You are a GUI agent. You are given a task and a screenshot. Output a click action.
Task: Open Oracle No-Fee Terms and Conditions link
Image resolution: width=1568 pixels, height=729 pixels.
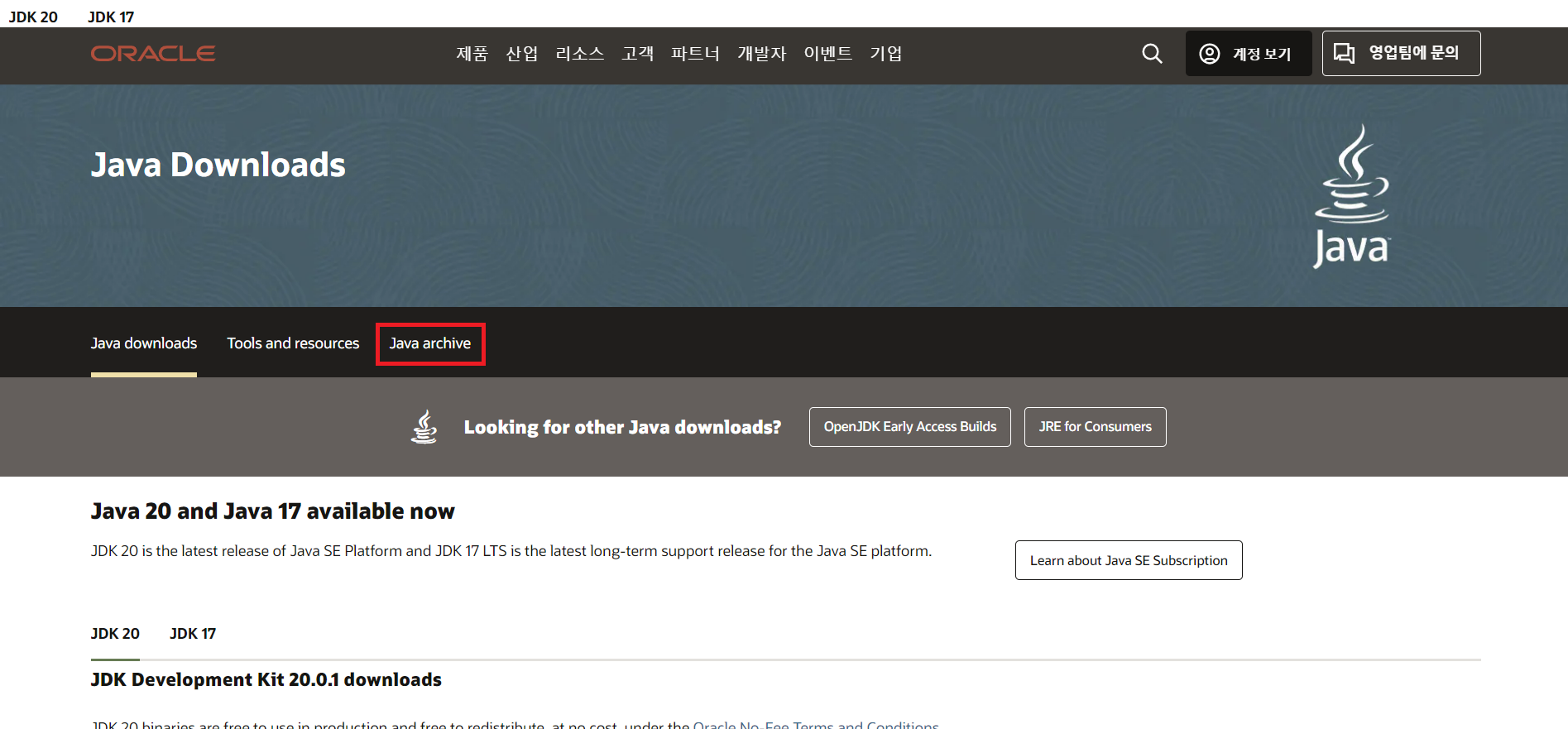pos(816,724)
